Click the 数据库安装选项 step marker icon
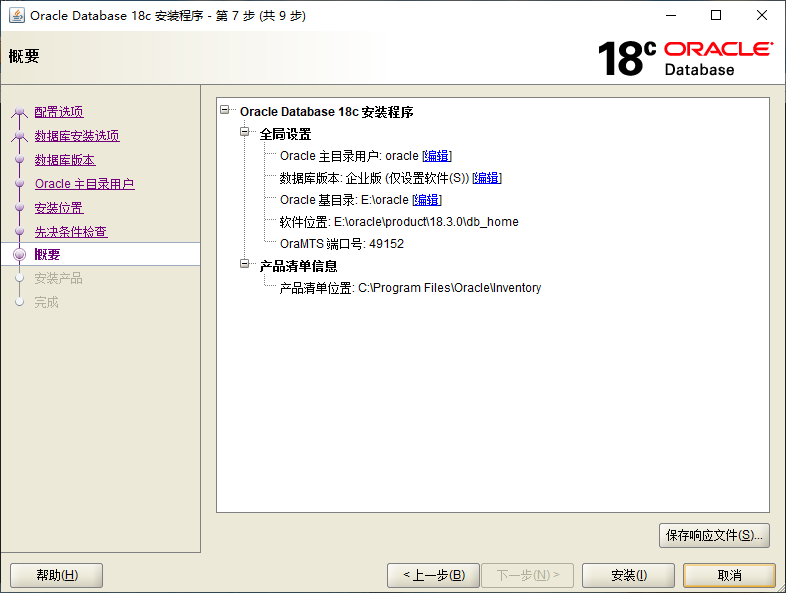786x593 pixels. (20, 135)
